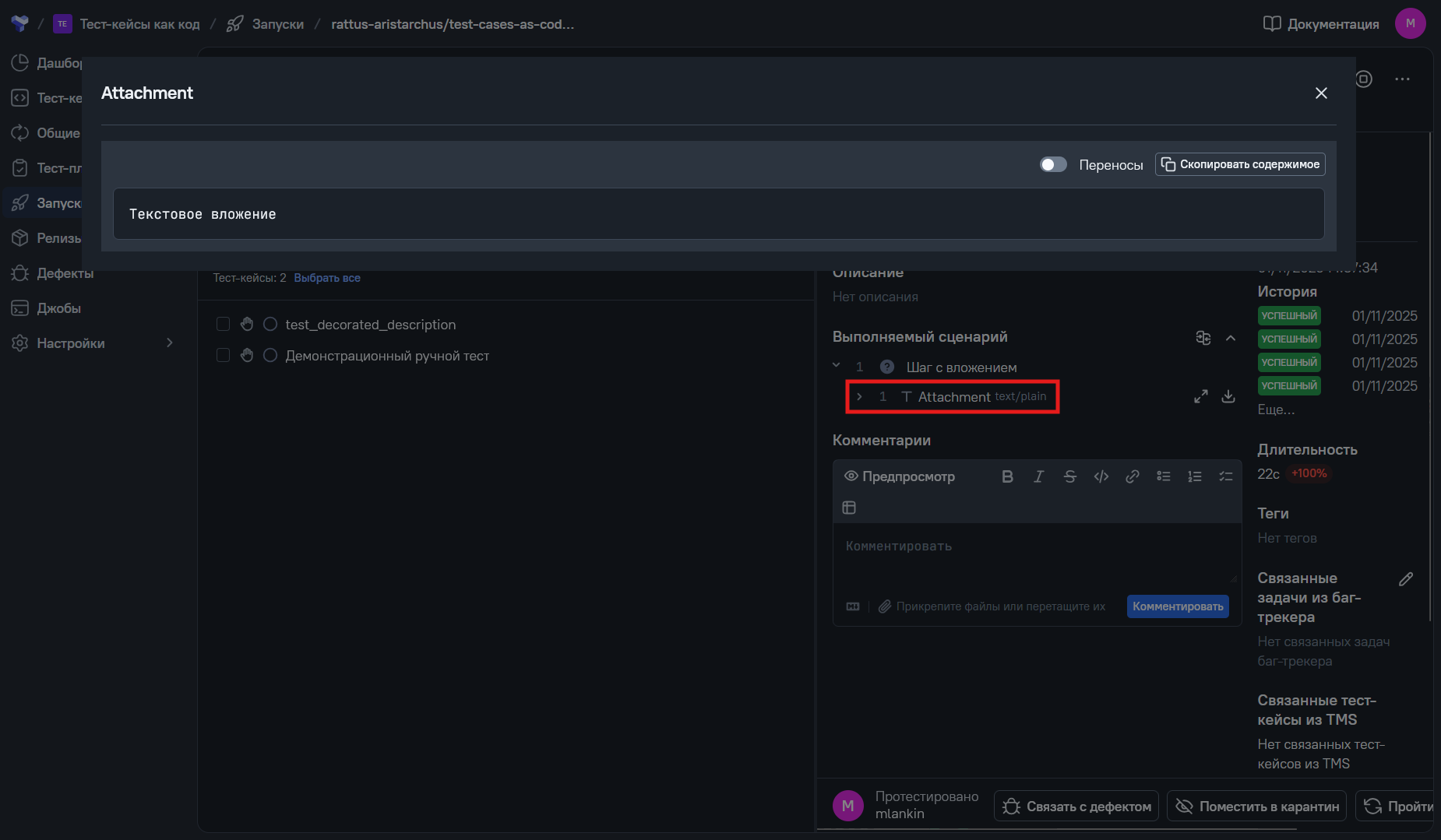Open the three-dots more options menu

[1402, 79]
